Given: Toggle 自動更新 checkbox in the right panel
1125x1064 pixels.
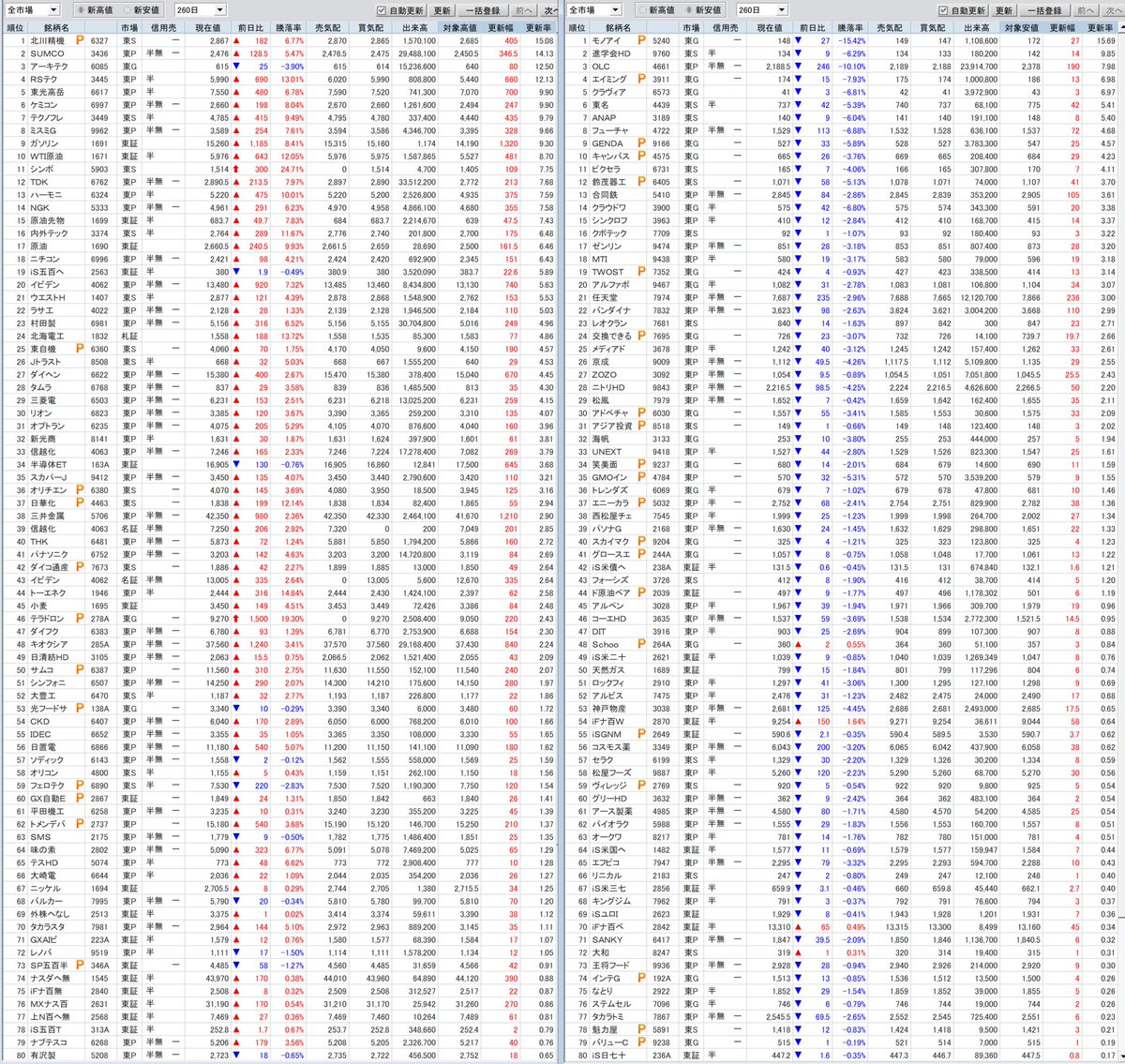Looking at the screenshot, I should [x=943, y=10].
